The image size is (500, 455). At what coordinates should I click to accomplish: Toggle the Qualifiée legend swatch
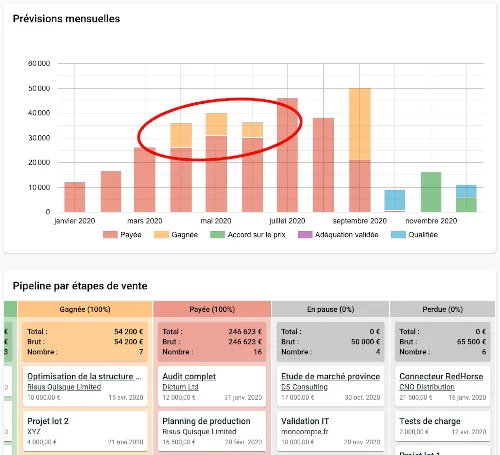click(x=398, y=235)
